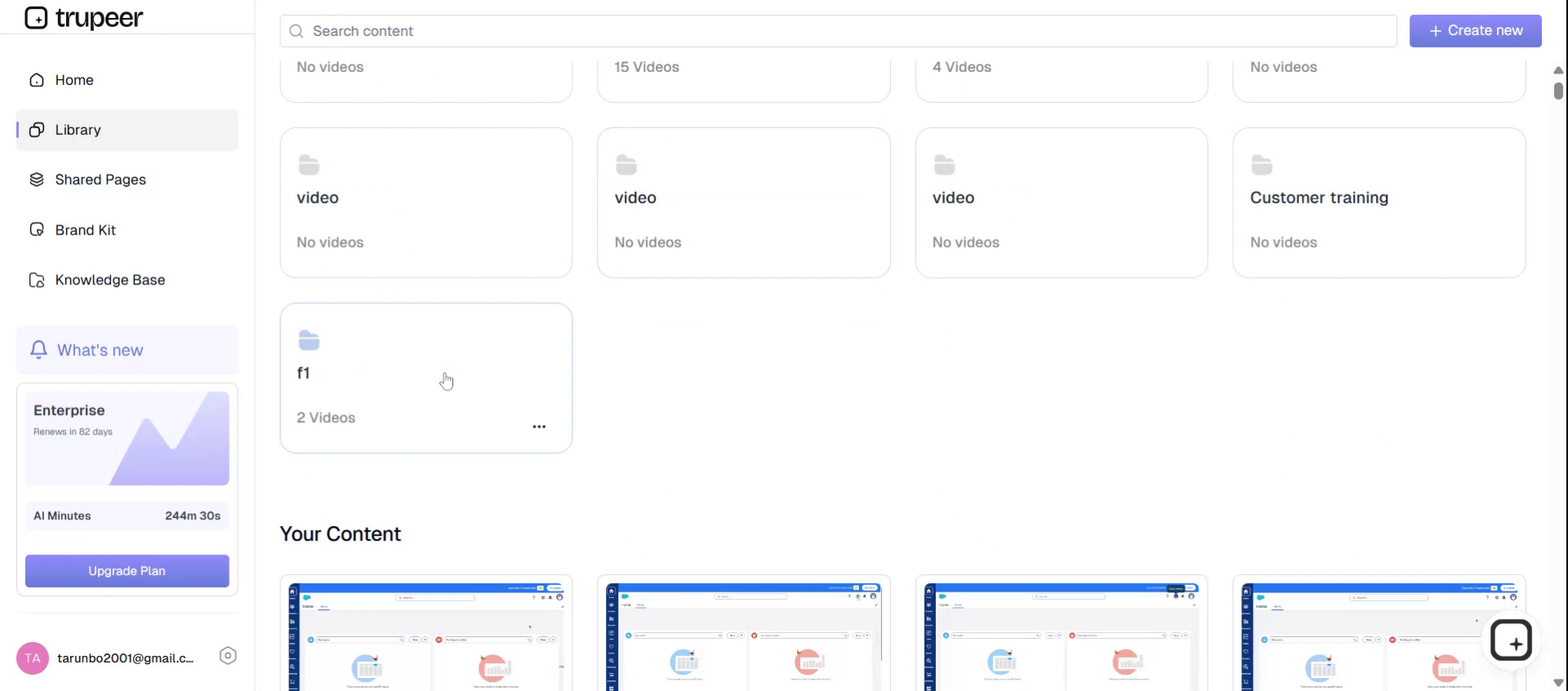The width and height of the screenshot is (1568, 691).
Task: Open the Home page
Action: click(x=127, y=80)
